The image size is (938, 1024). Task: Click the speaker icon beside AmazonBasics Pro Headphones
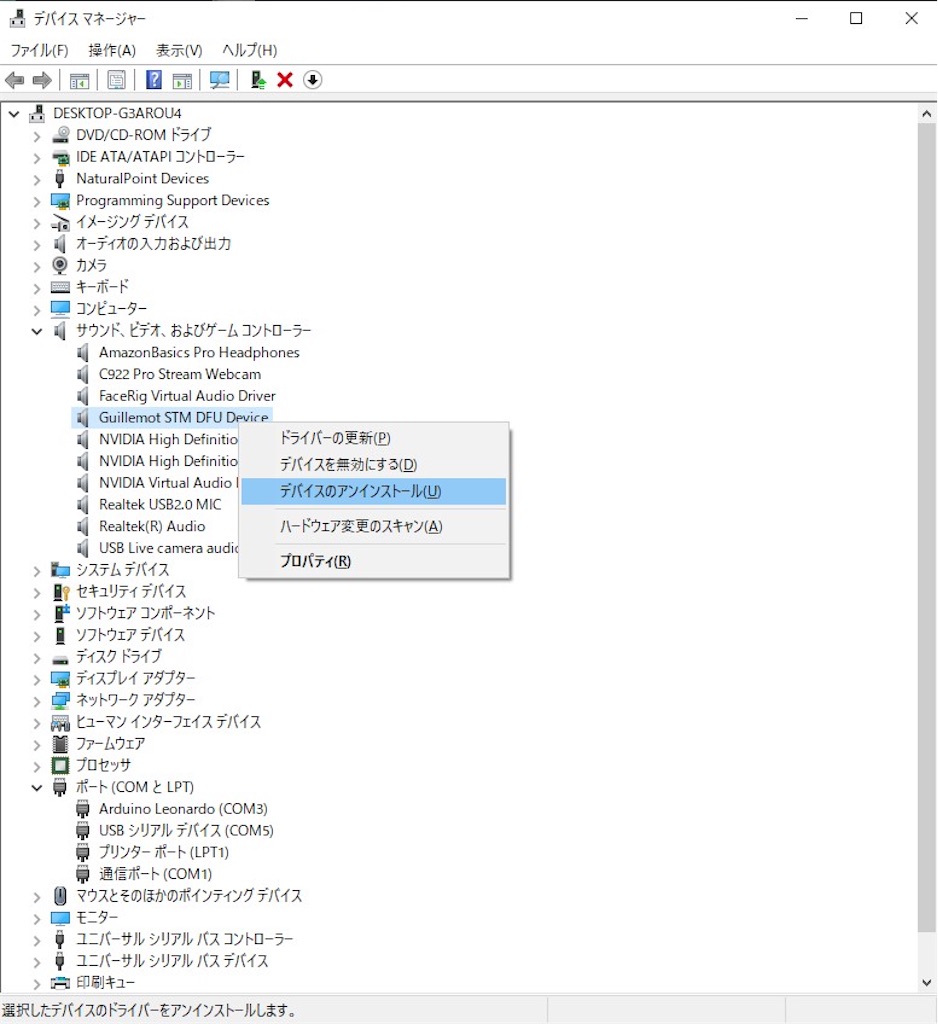[83, 353]
